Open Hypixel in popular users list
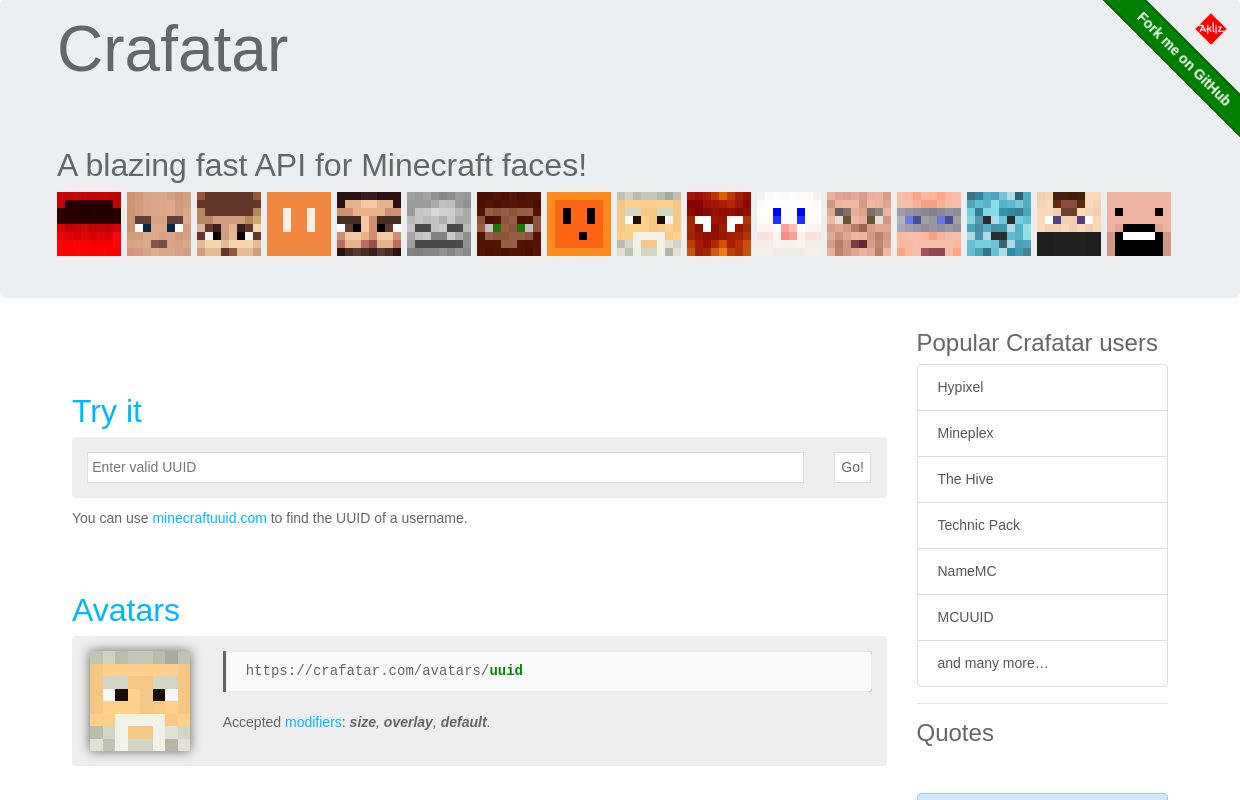 1042,387
